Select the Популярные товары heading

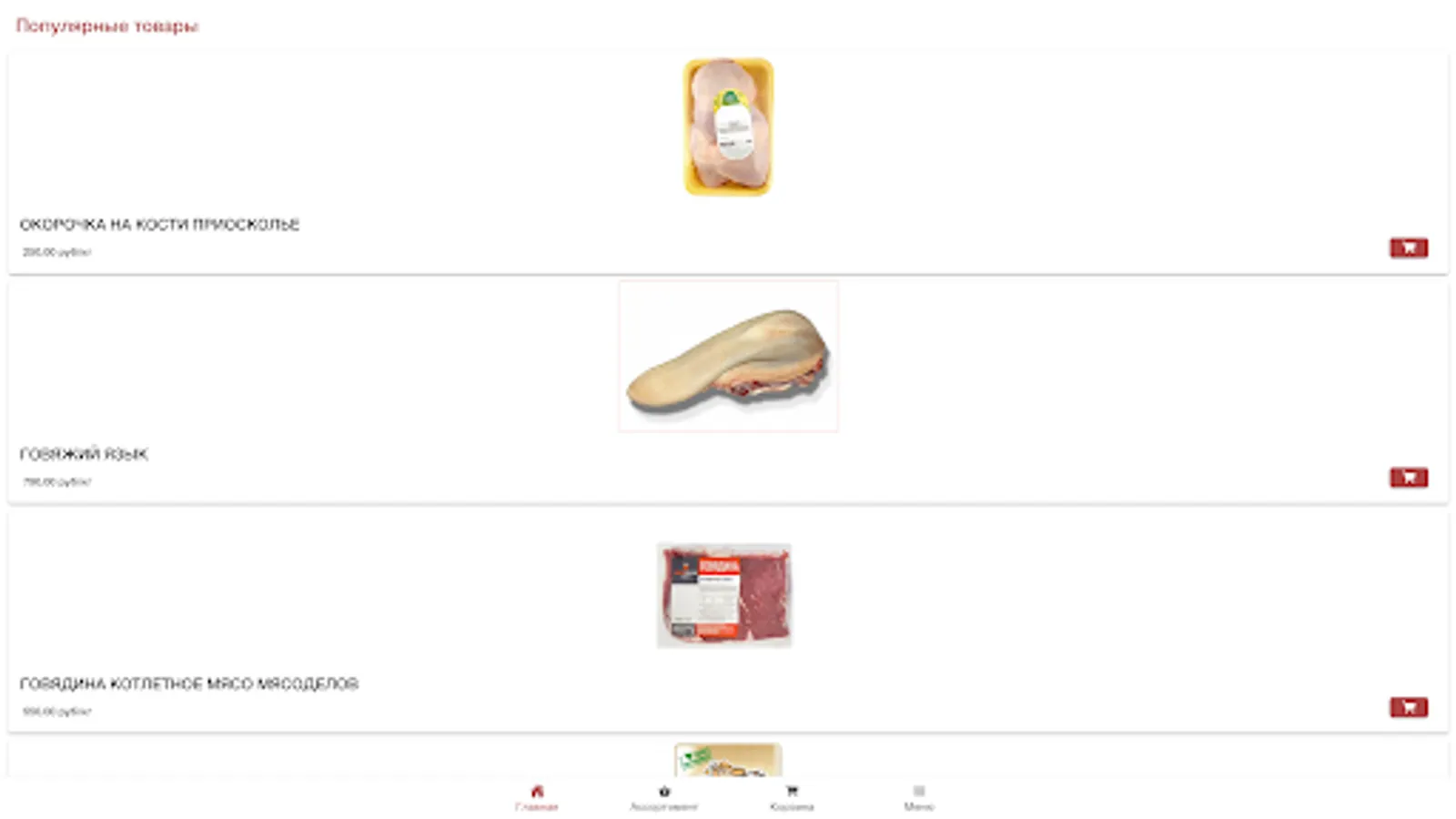click(107, 26)
